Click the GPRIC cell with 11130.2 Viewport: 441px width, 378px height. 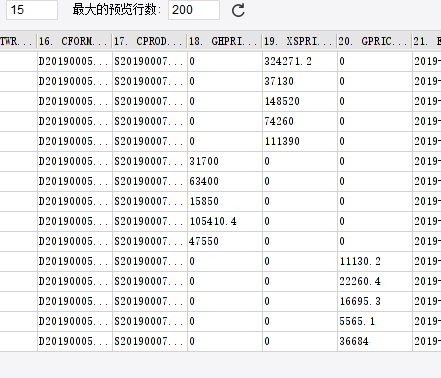coord(375,261)
